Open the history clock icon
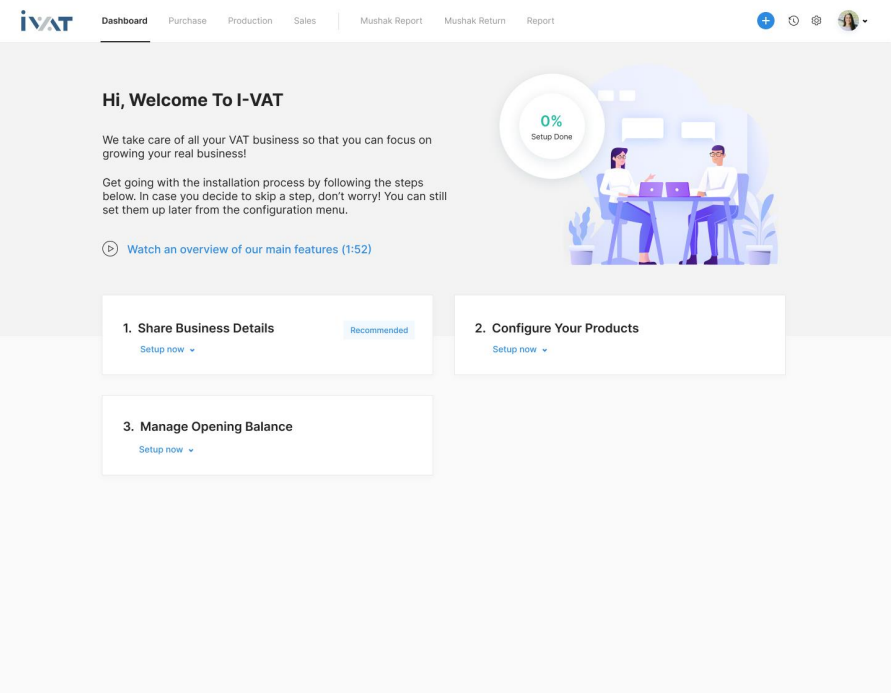This screenshot has width=893, height=693. pos(793,21)
